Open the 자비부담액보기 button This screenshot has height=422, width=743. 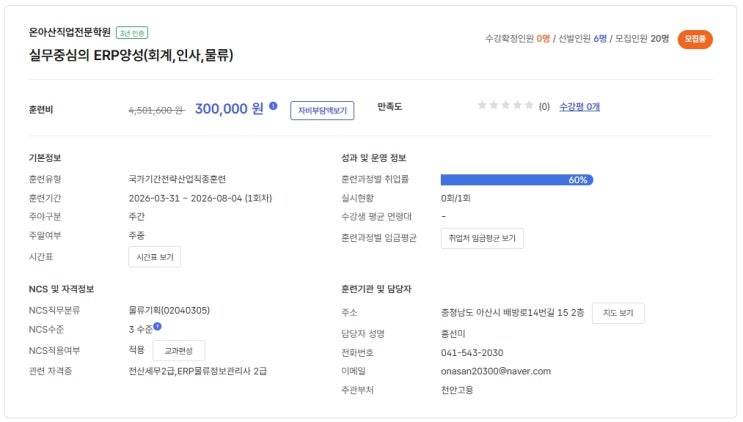[x=322, y=110]
